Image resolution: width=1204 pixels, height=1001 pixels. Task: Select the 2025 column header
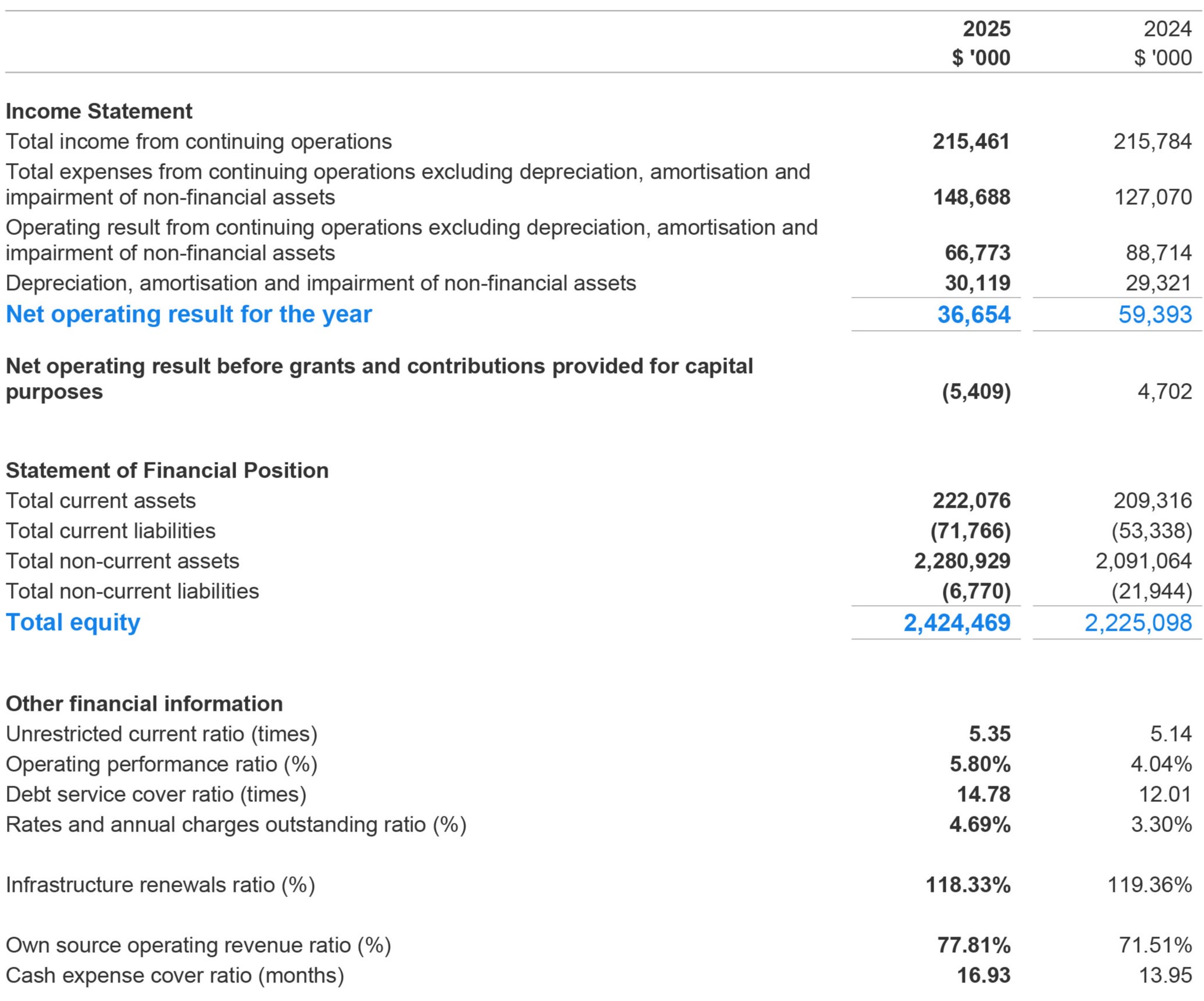[986, 29]
